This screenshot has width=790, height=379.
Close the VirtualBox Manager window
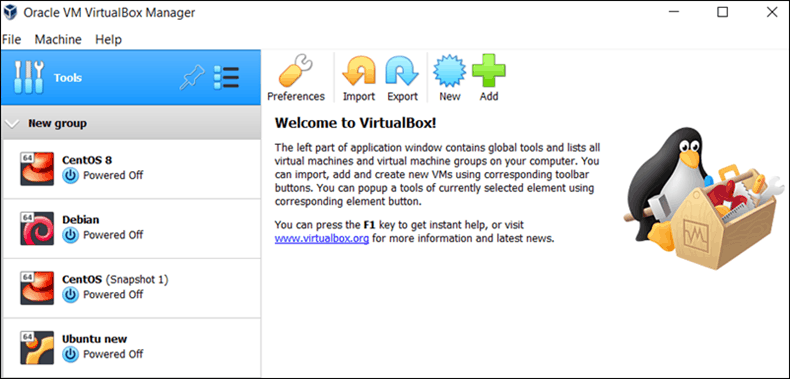(771, 12)
